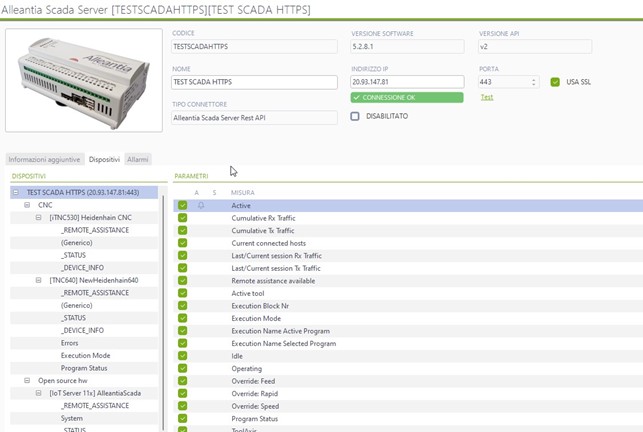Uncheck the Cumulative Rx Traffic parameter
The image size is (643, 432).
pyautogui.click(x=182, y=218)
